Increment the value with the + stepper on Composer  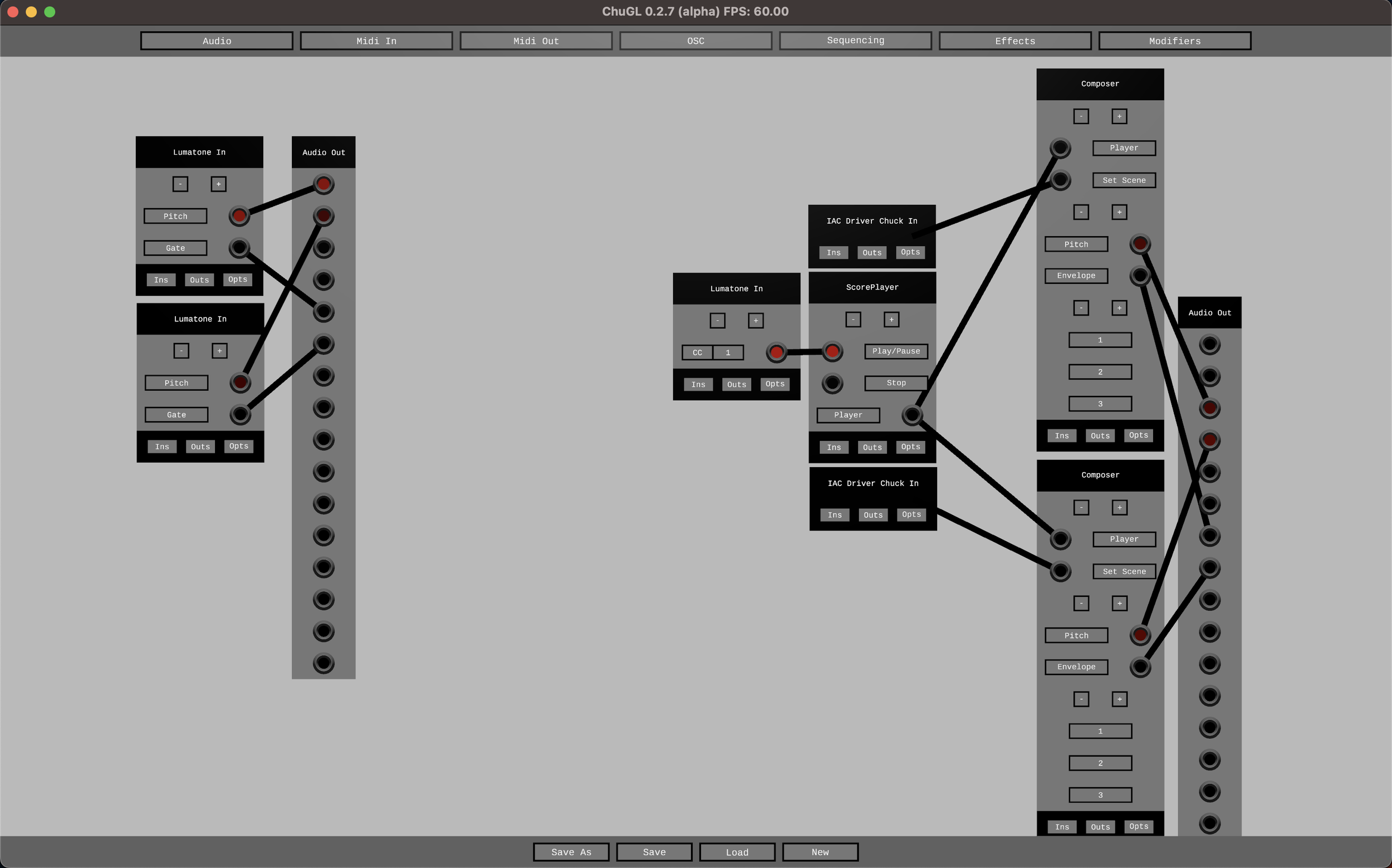(1119, 116)
